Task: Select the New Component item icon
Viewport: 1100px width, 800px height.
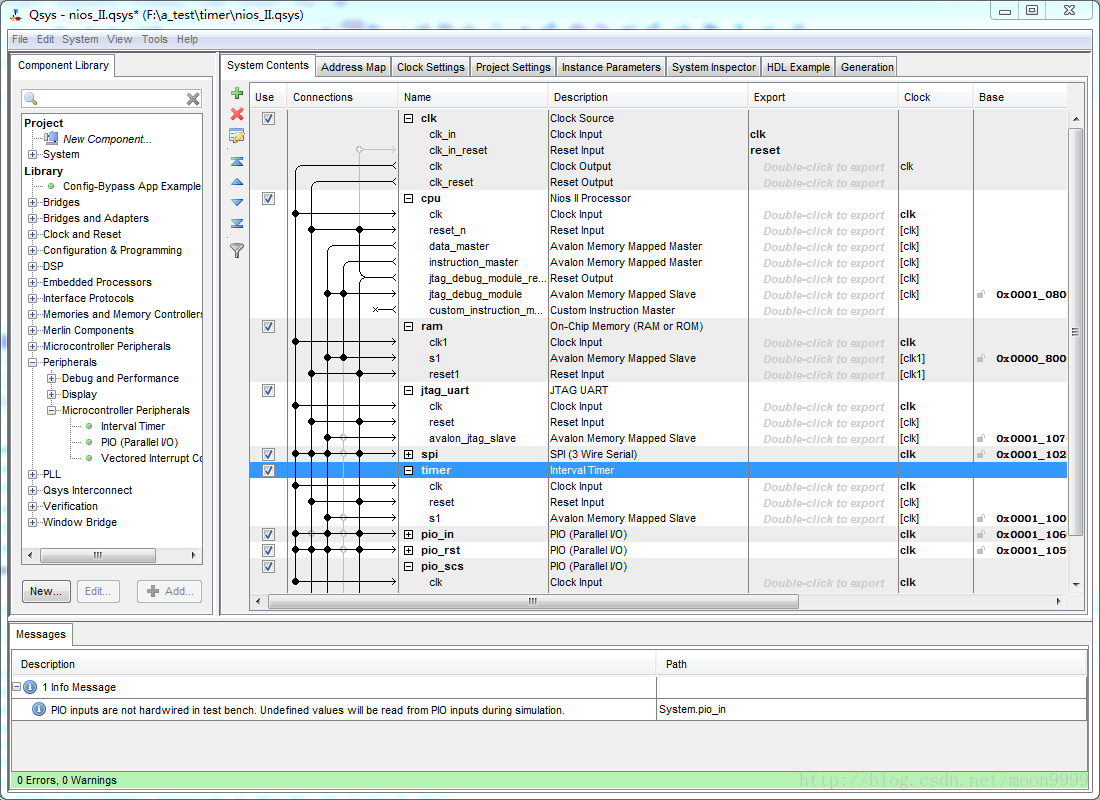Action: pos(51,138)
